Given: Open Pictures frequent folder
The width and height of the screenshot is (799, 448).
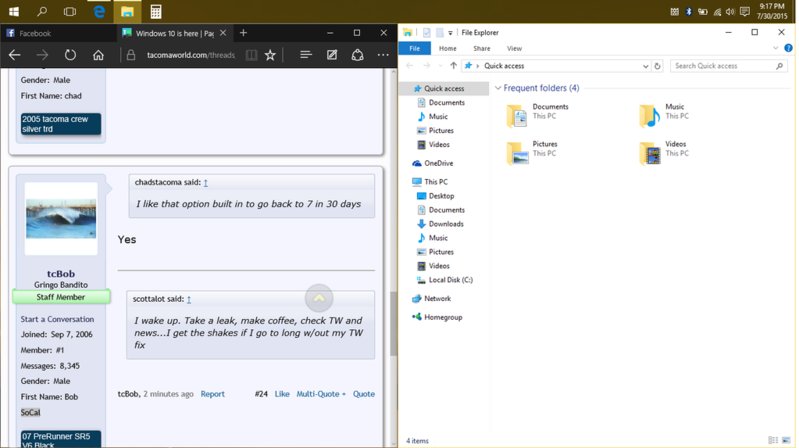Looking at the screenshot, I should click(x=532, y=151).
